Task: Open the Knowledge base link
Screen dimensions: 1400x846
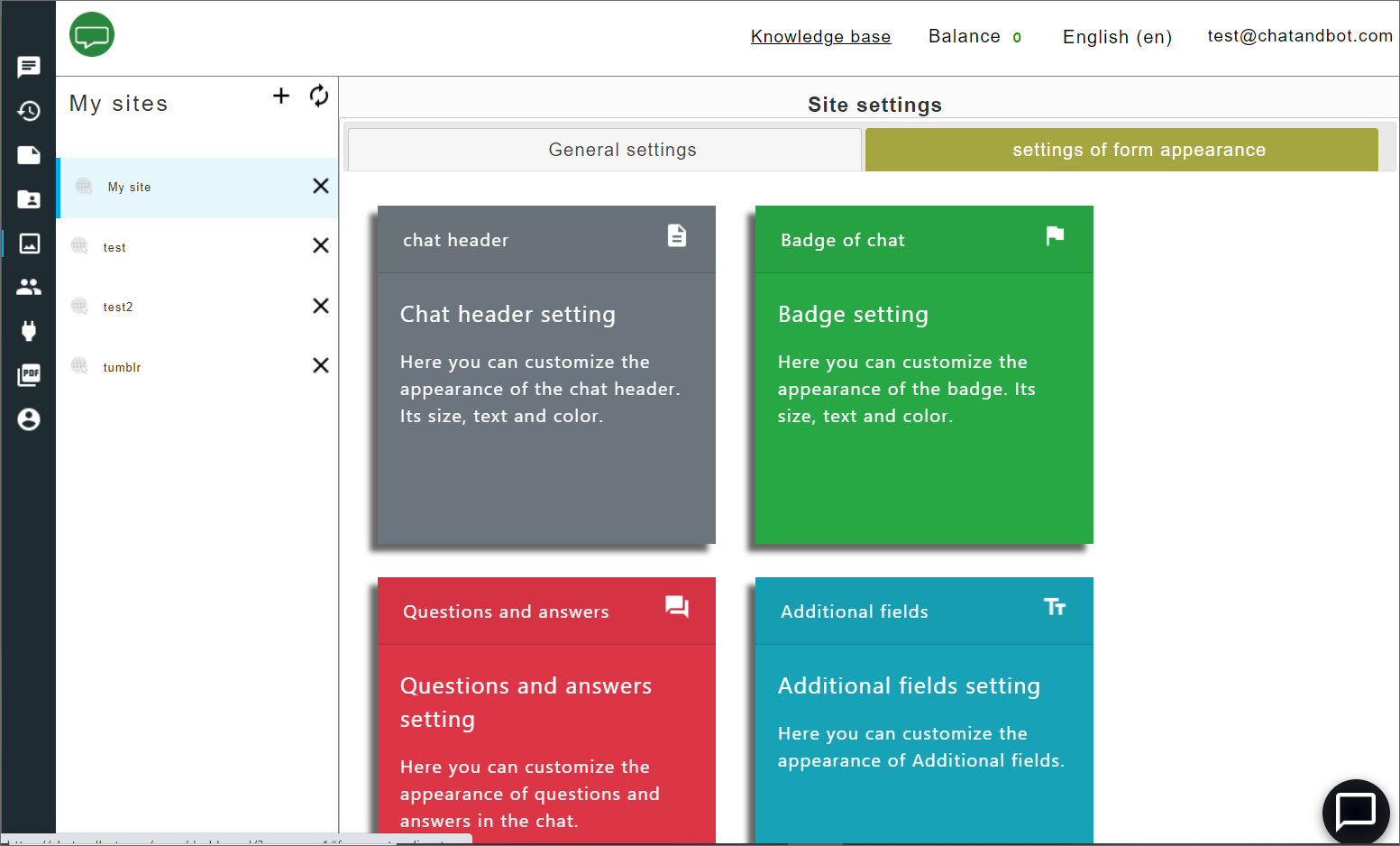Action: (820, 36)
